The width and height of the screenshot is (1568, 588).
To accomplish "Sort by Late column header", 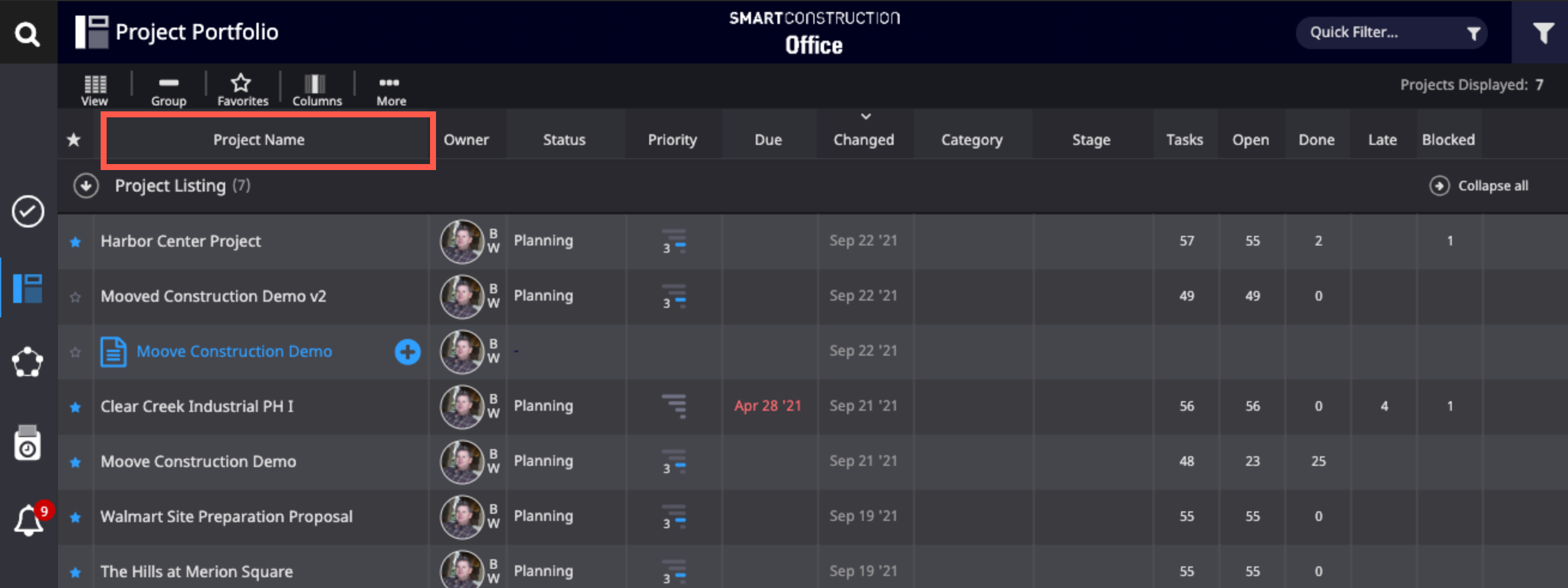I will click(1382, 140).
